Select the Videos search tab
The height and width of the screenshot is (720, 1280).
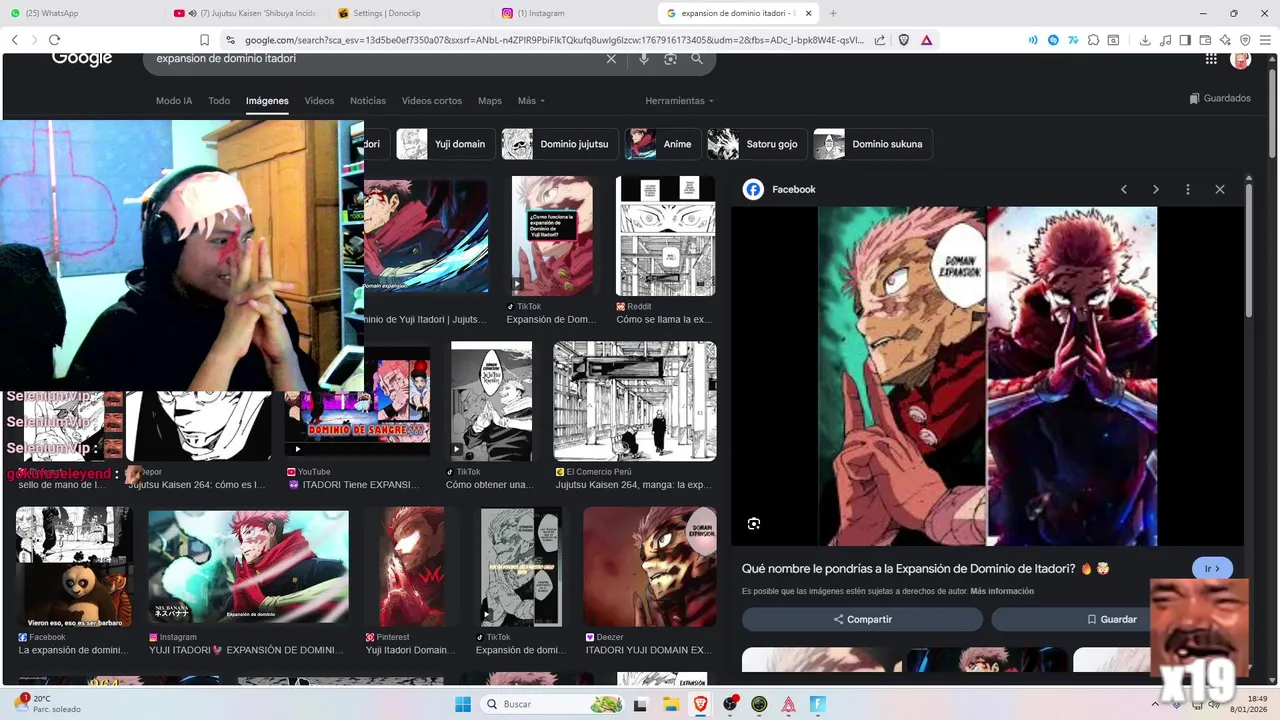(x=319, y=101)
